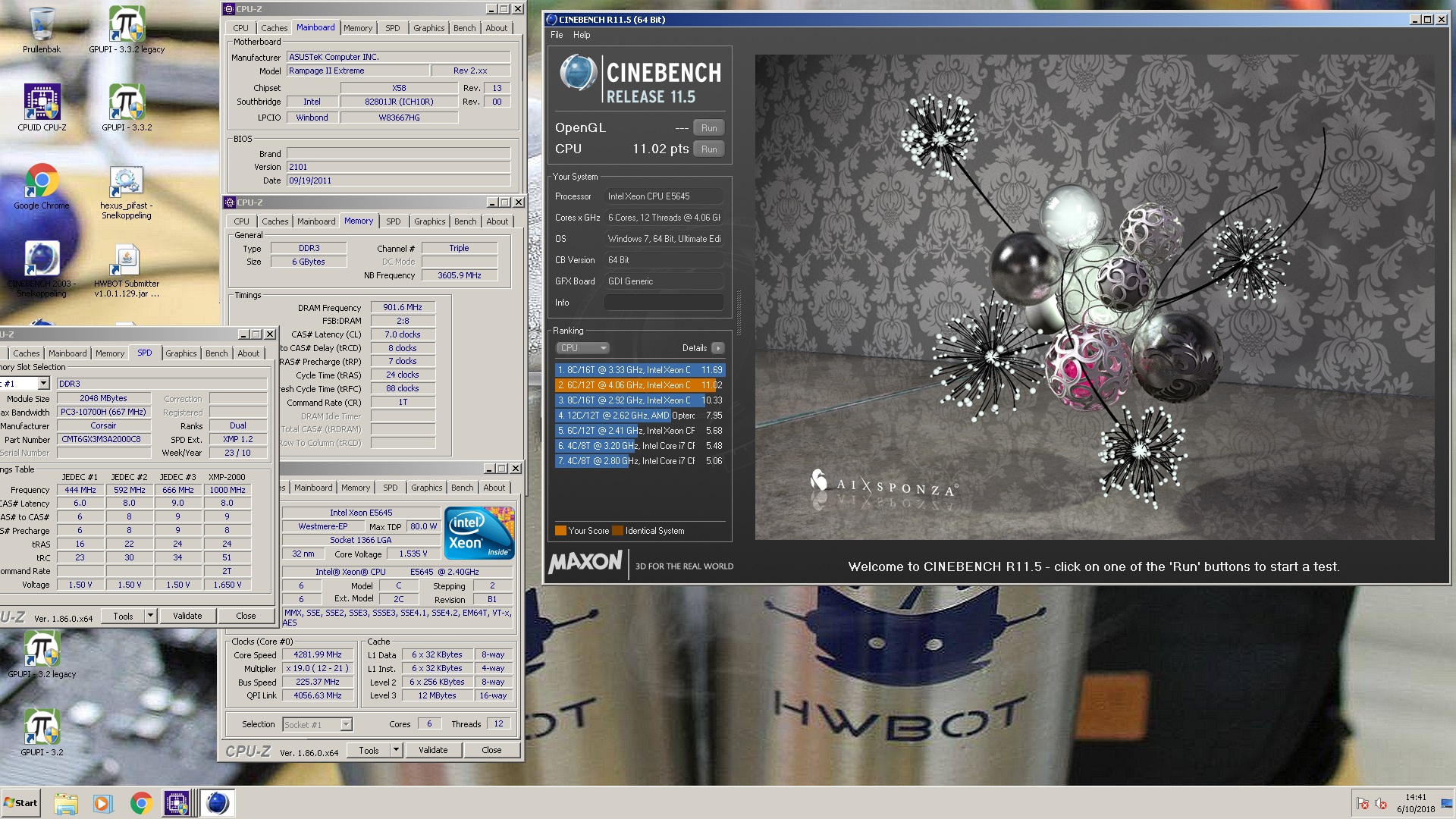Click the Core Speed 4281.99 MHz value
The height and width of the screenshot is (819, 1456).
pyautogui.click(x=318, y=654)
